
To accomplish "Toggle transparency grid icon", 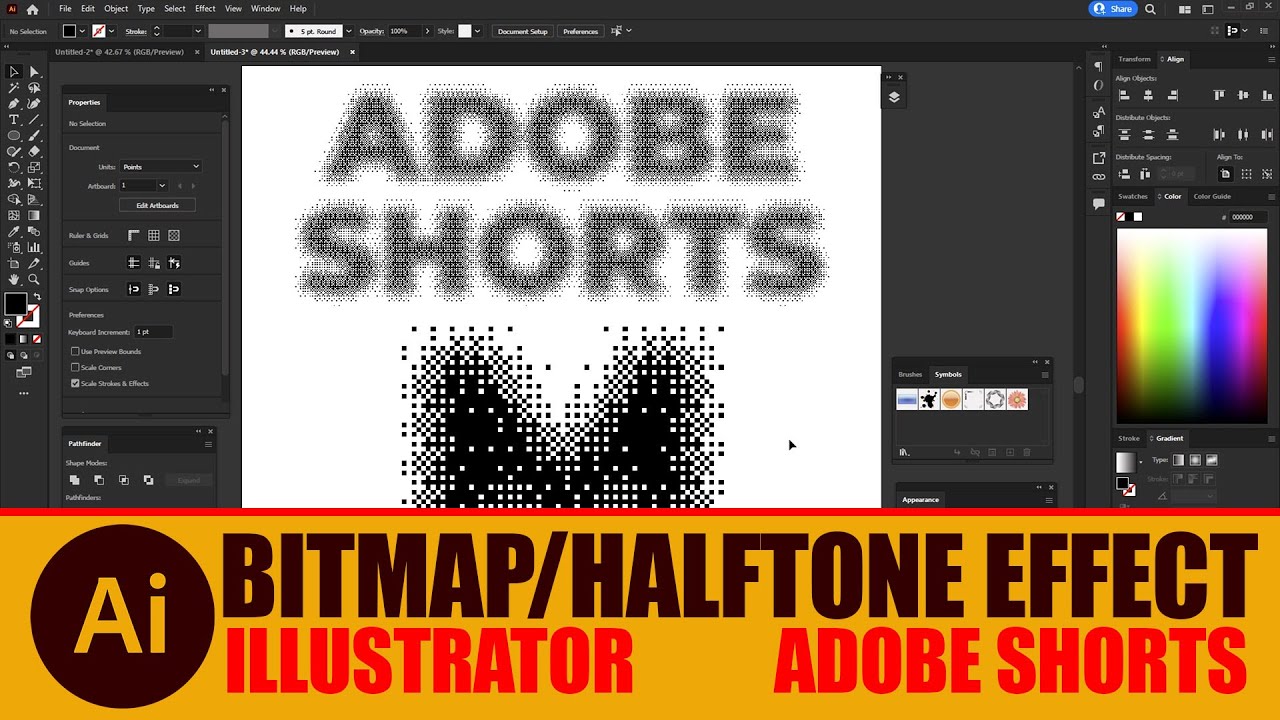I will coord(174,236).
